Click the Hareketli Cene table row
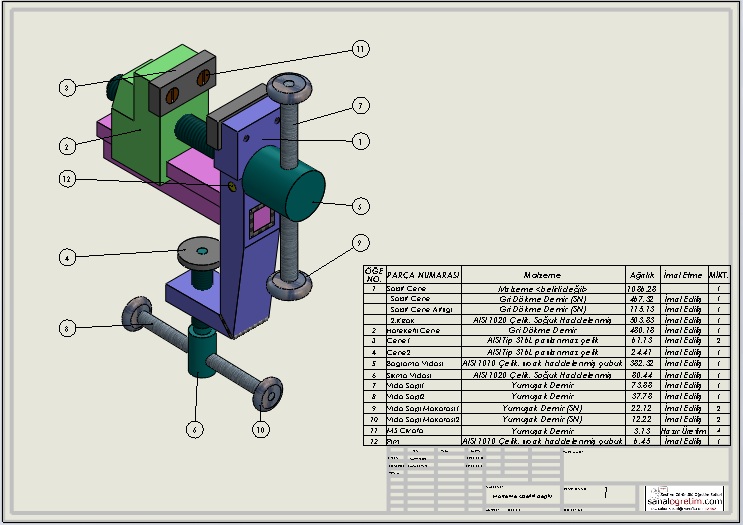Image resolution: width=743 pixels, height=525 pixels. pos(413,329)
